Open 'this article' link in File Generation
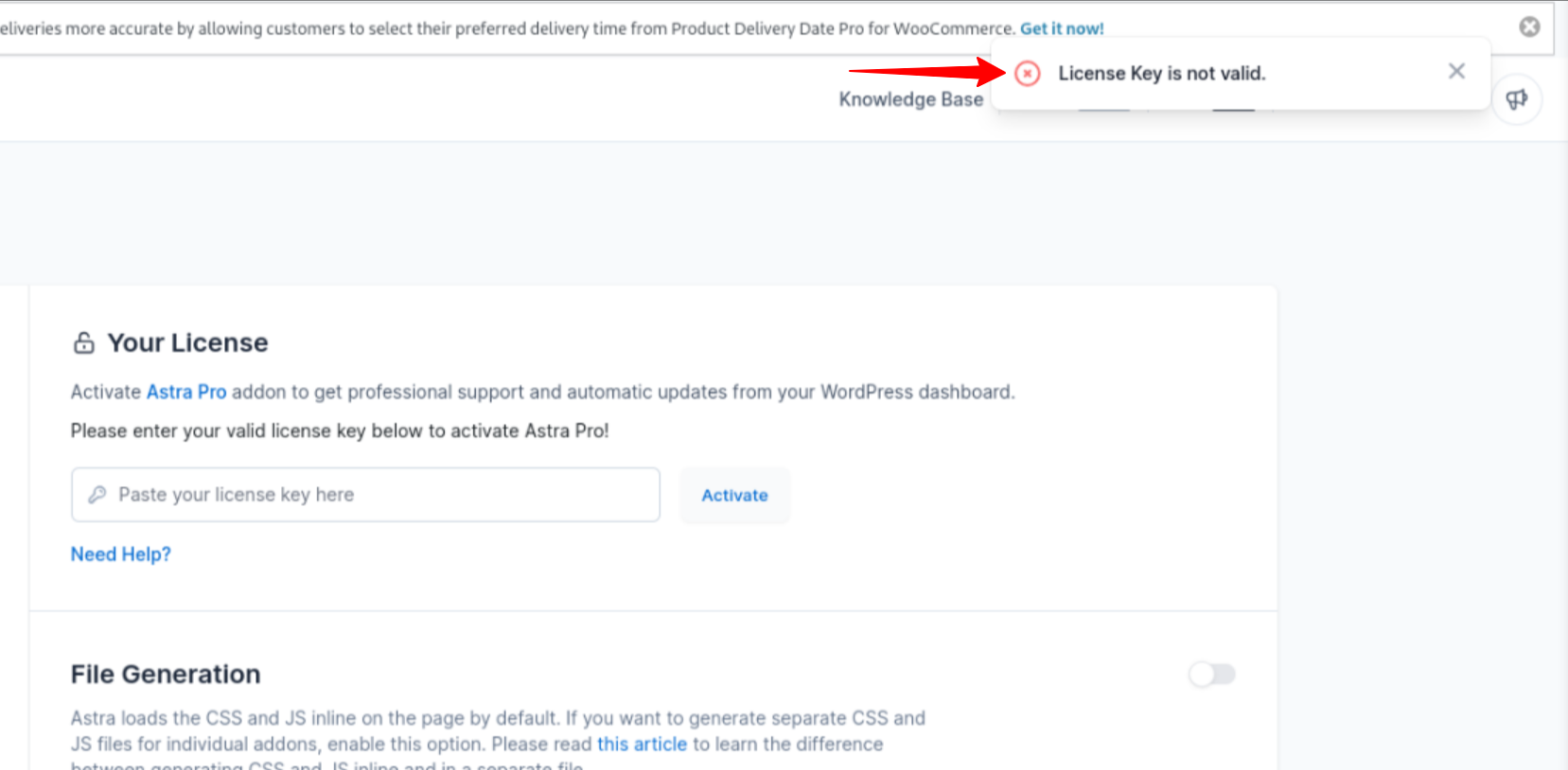The height and width of the screenshot is (770, 1568). [642, 744]
